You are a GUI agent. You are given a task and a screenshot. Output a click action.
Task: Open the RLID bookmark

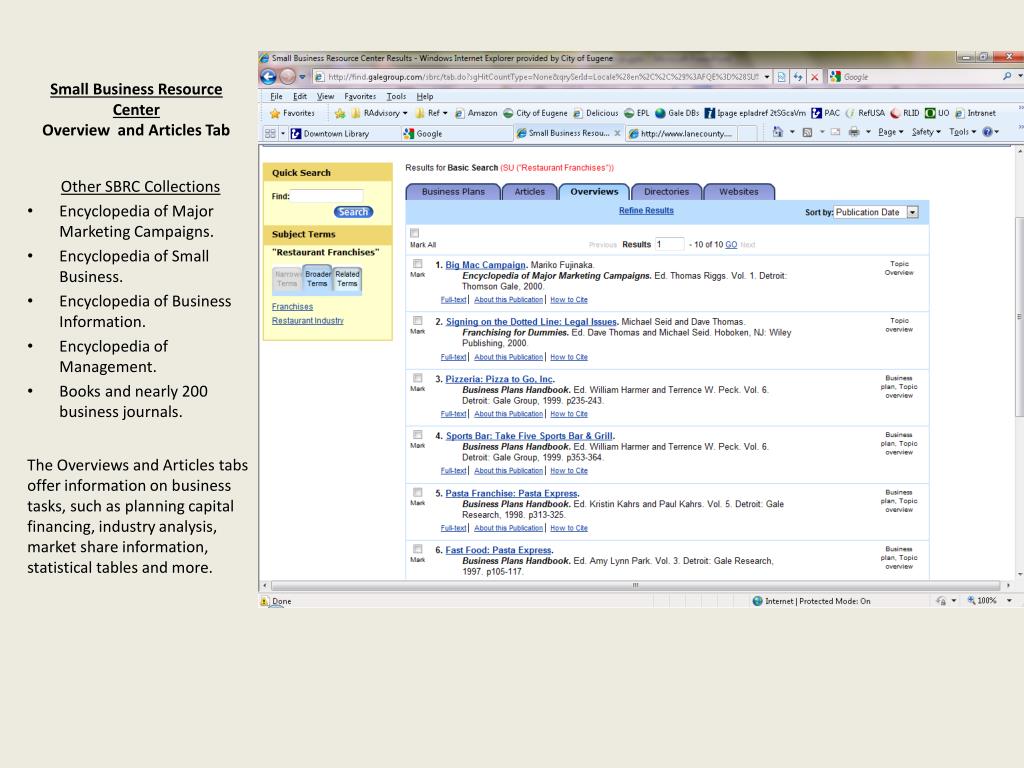click(x=905, y=113)
